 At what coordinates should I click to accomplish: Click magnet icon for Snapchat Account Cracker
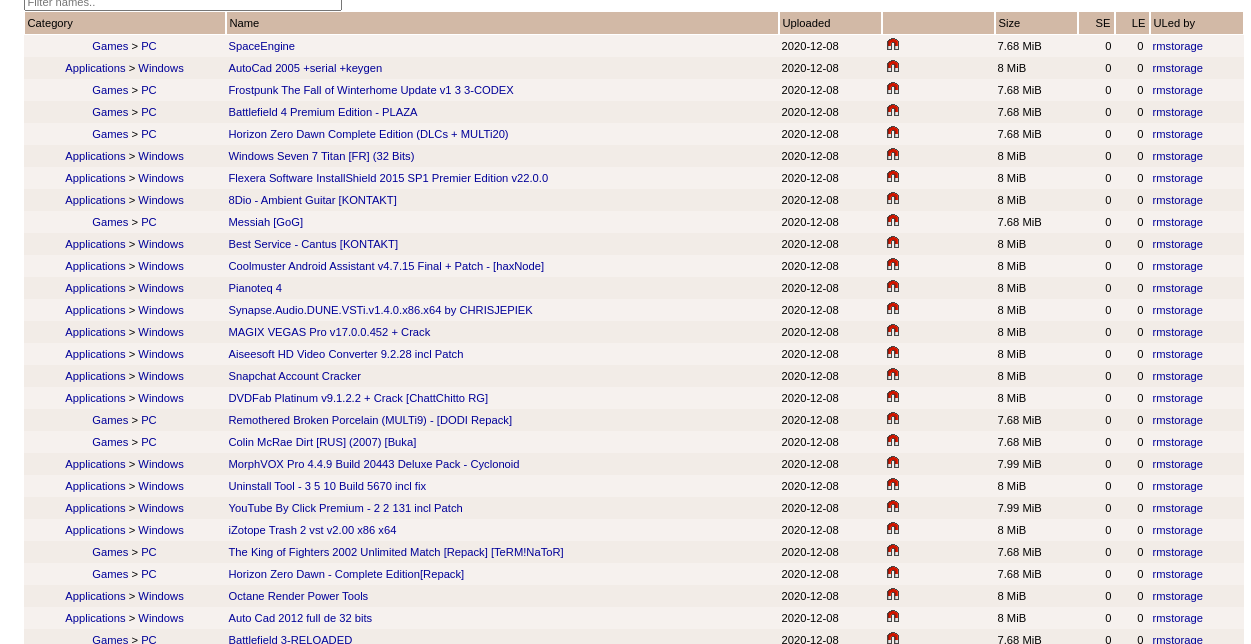click(x=893, y=375)
